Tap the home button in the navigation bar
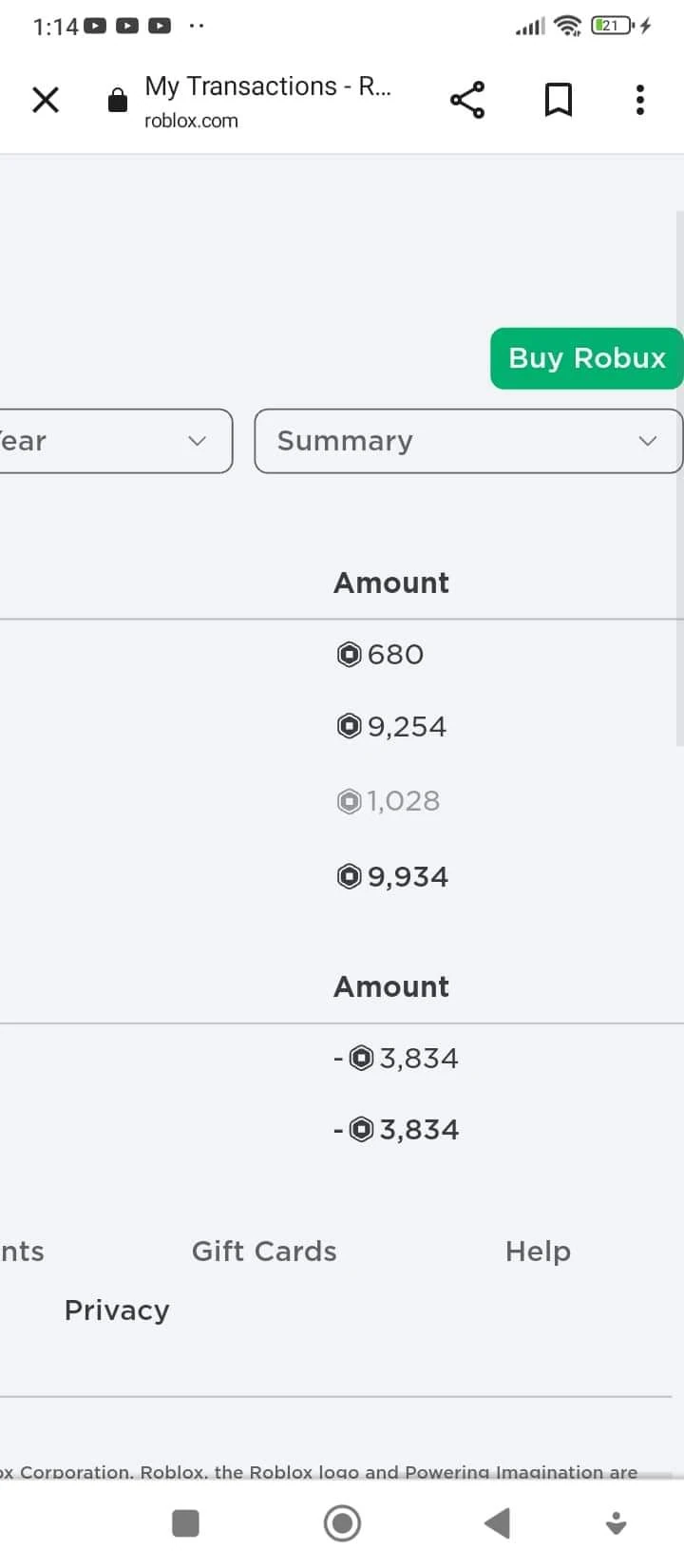The image size is (684, 1568). click(342, 1523)
